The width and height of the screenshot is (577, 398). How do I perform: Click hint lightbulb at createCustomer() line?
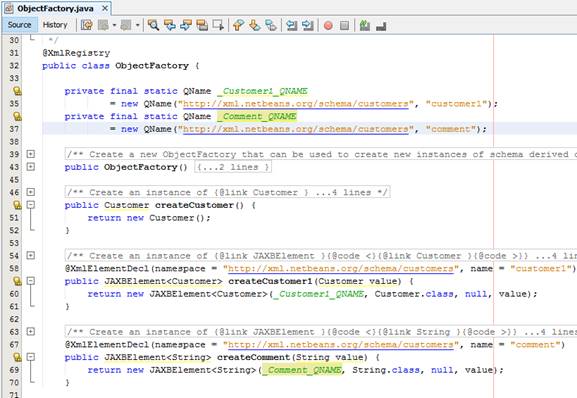pos(17,205)
